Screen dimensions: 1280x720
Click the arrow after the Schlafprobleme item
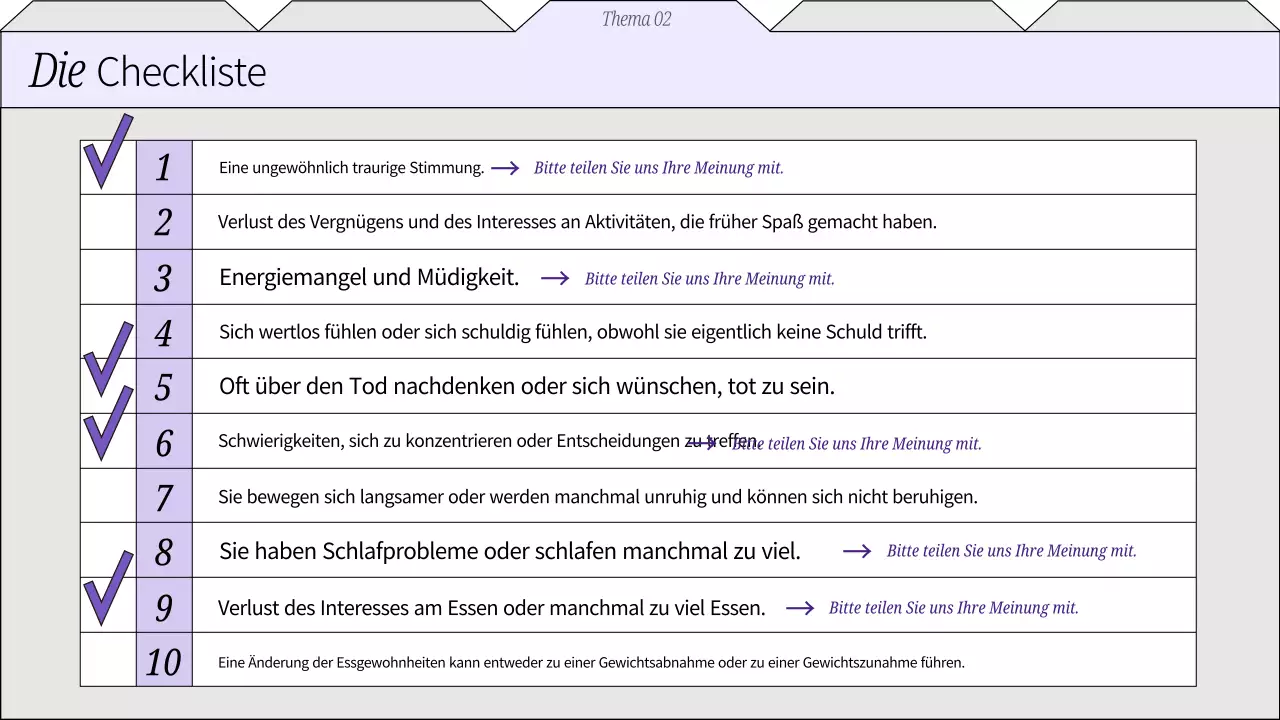point(858,550)
